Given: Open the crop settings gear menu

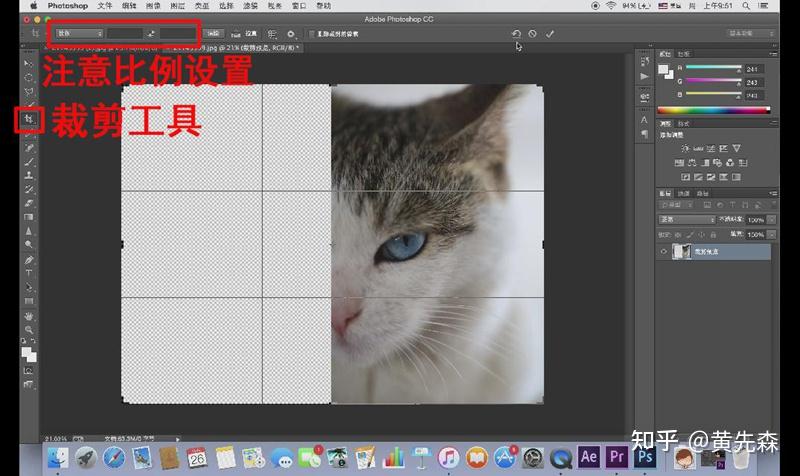Looking at the screenshot, I should (291, 34).
